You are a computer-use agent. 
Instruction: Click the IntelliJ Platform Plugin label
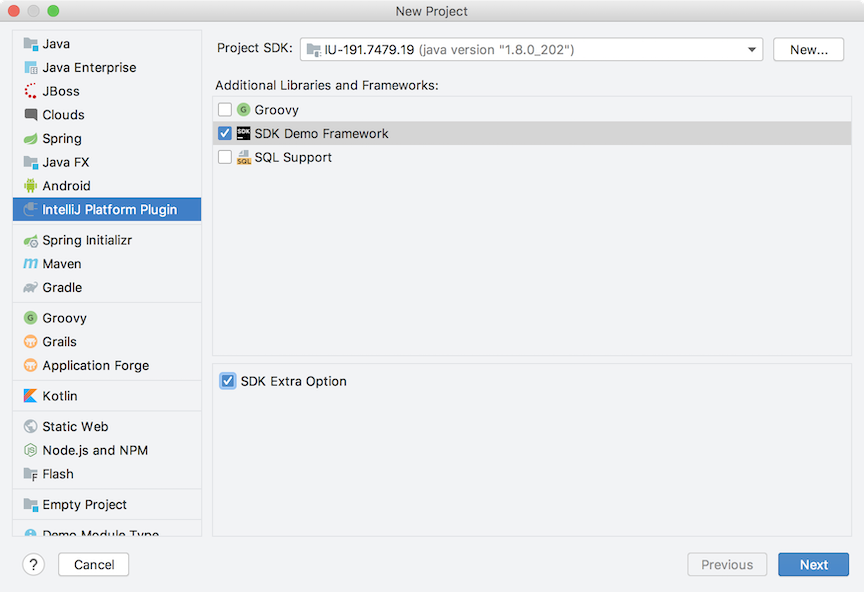pyautogui.click(x=110, y=209)
